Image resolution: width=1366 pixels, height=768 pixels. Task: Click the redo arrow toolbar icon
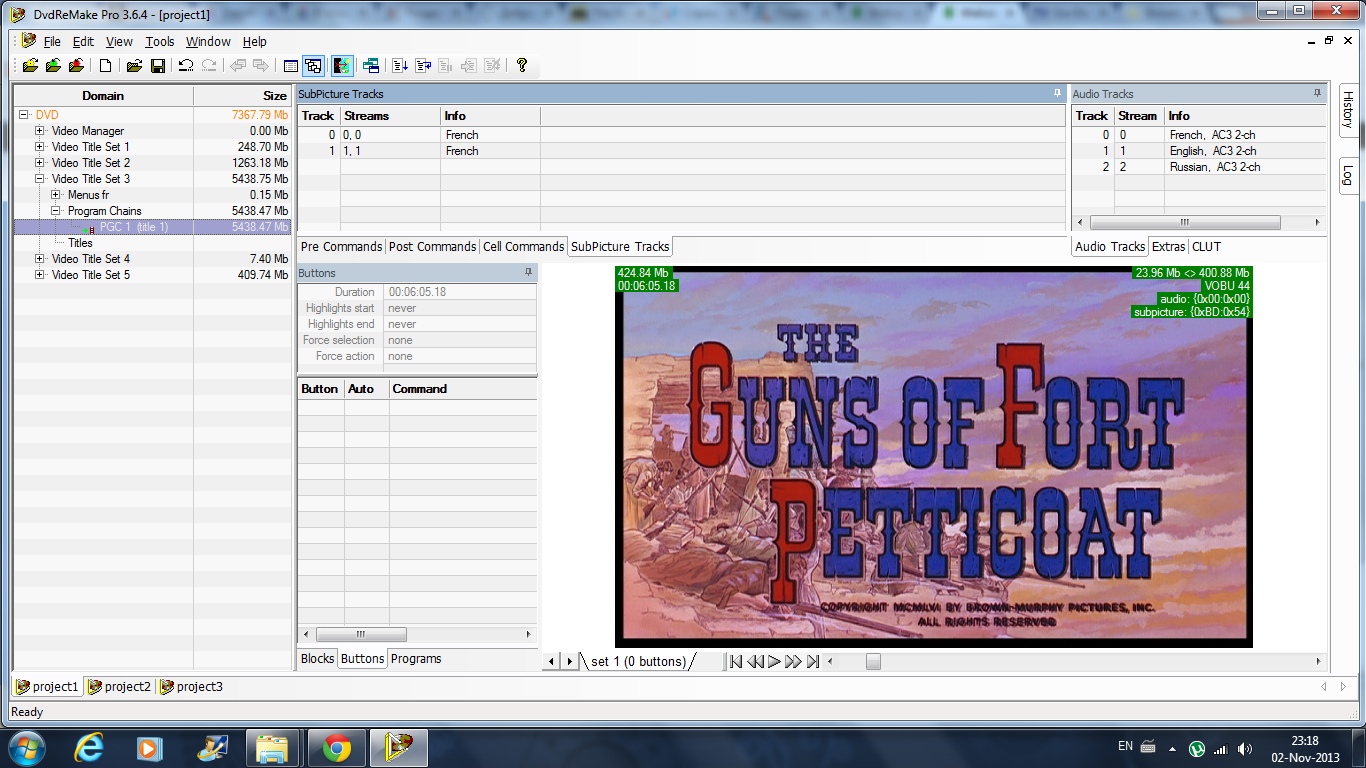click(x=209, y=66)
